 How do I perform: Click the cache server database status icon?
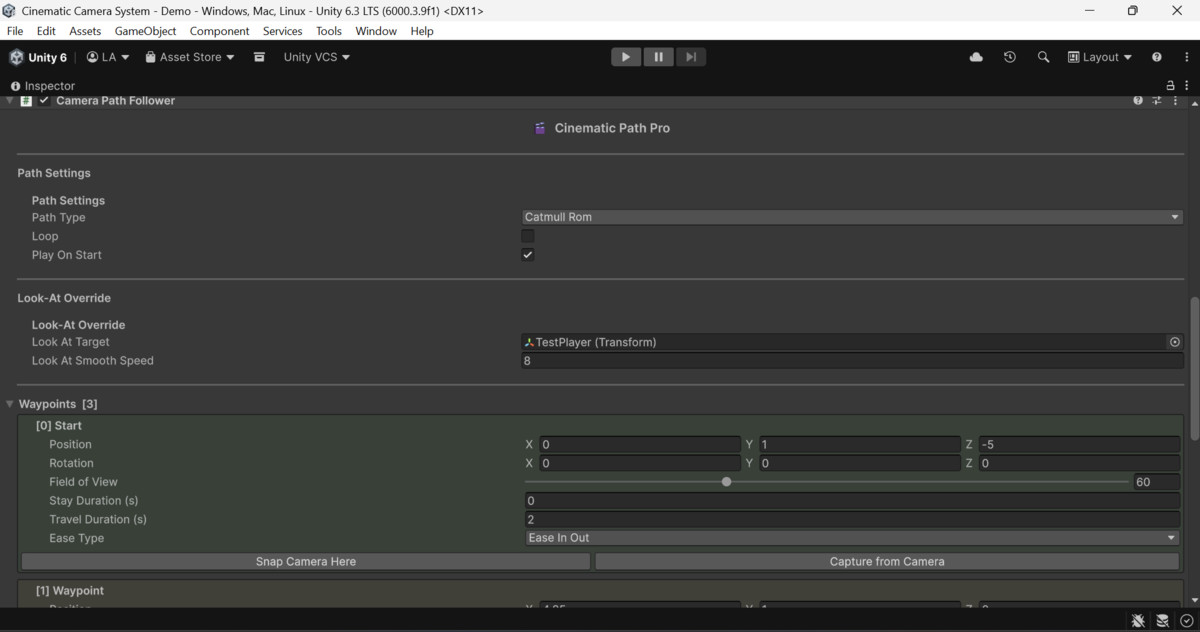pyautogui.click(x=1162, y=621)
